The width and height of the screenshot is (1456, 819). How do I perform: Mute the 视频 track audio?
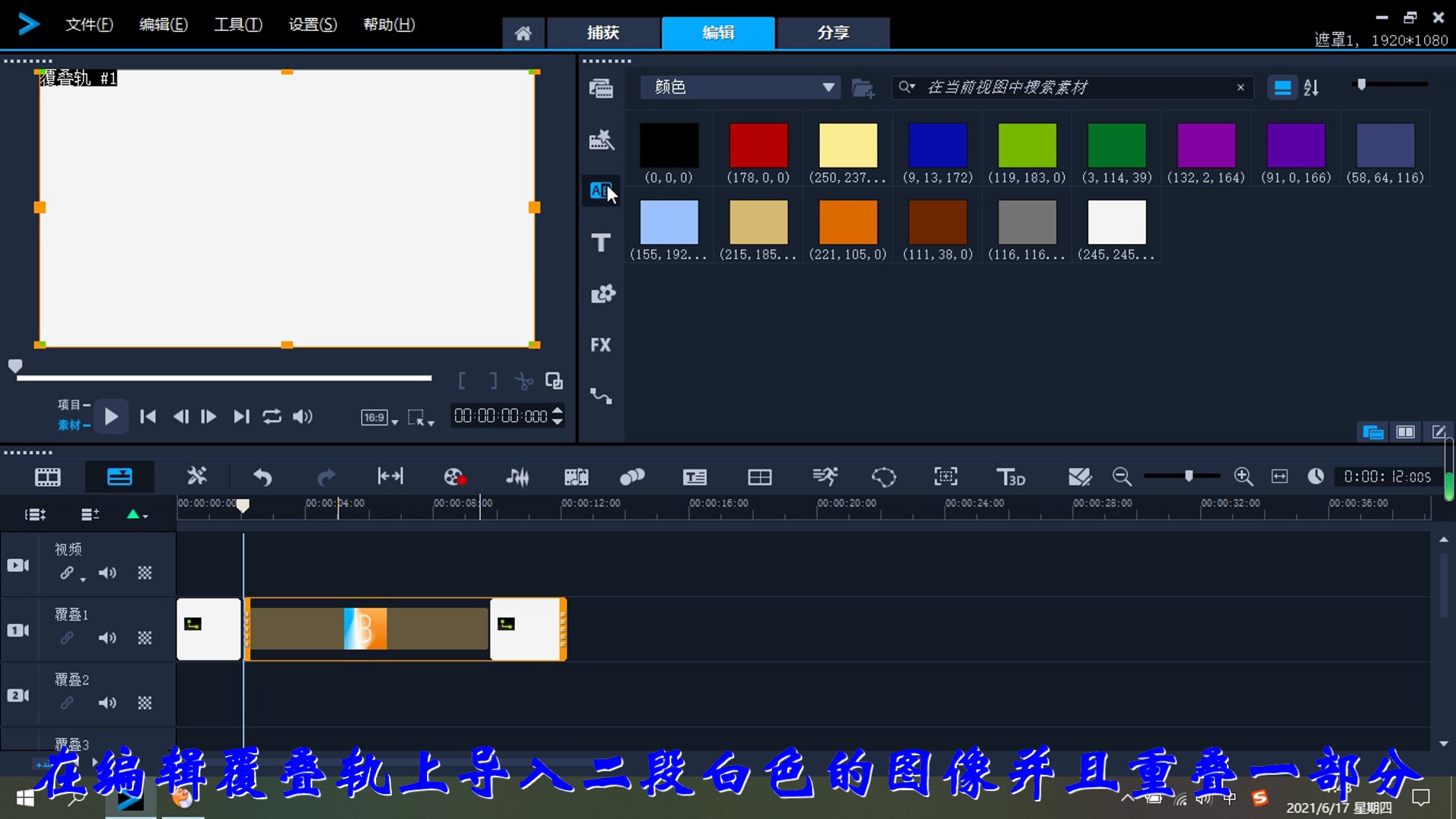(x=108, y=573)
